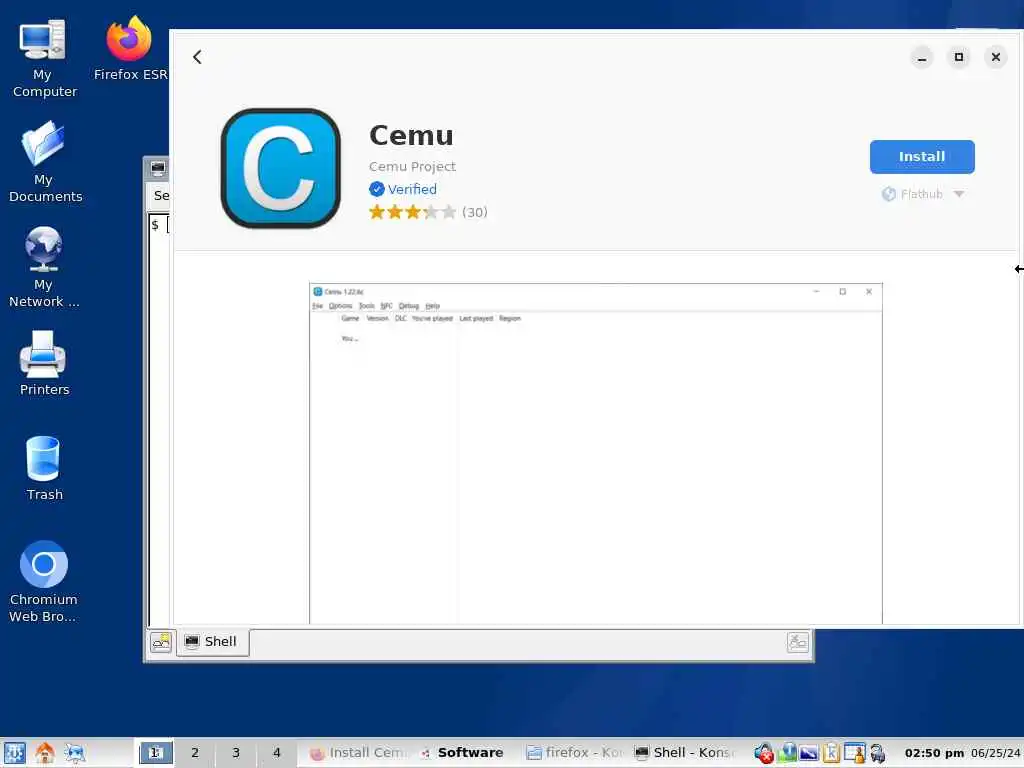The image size is (1024, 768).
Task: Close the Software window
Action: click(x=995, y=57)
